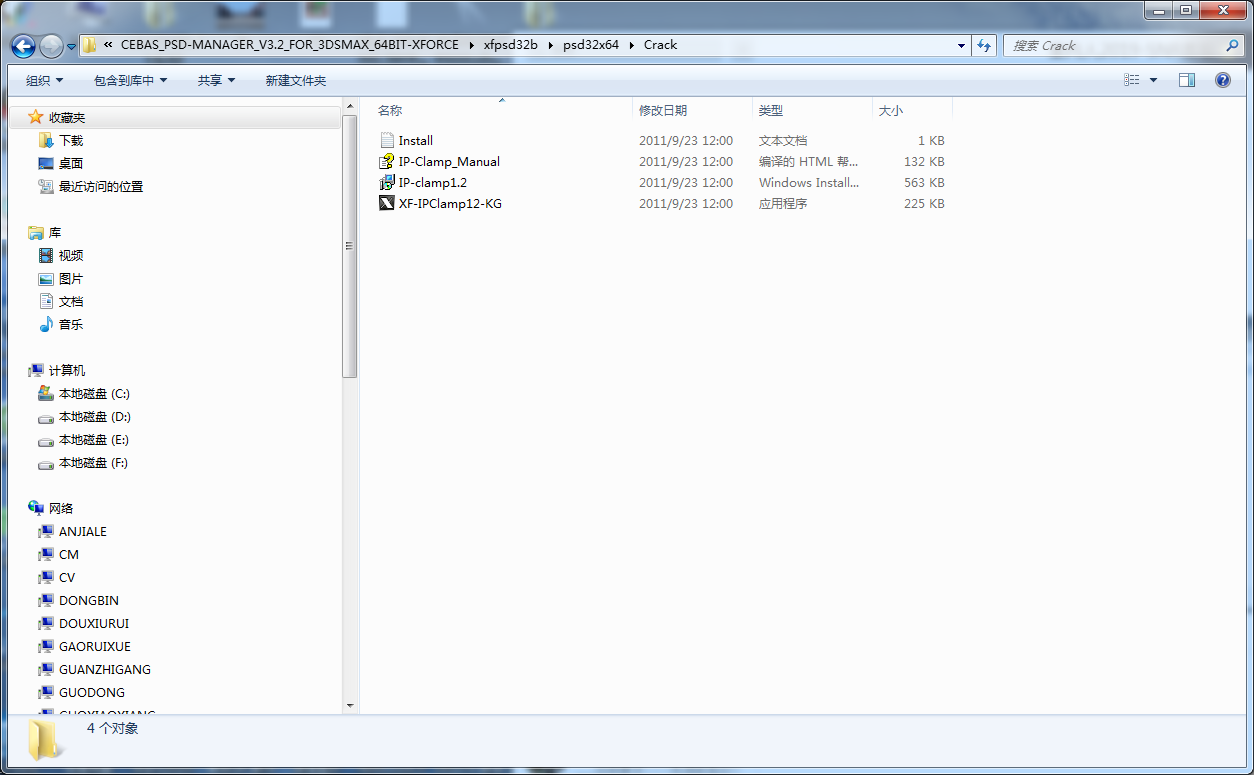
Task: Click the navigation pane scrollbar thumb
Action: pyautogui.click(x=350, y=245)
